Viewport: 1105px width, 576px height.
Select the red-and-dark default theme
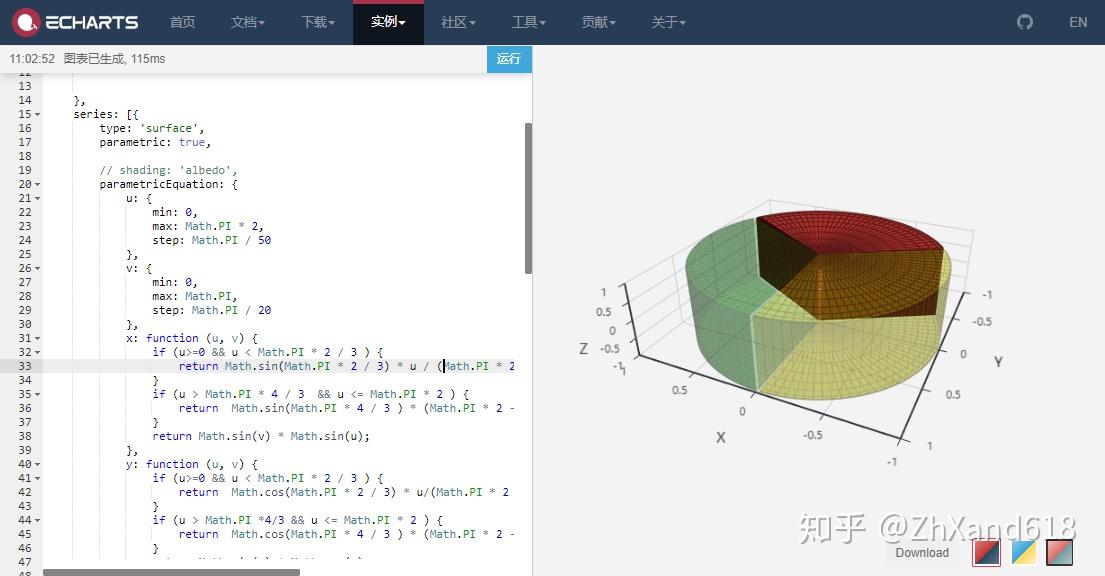[986, 551]
